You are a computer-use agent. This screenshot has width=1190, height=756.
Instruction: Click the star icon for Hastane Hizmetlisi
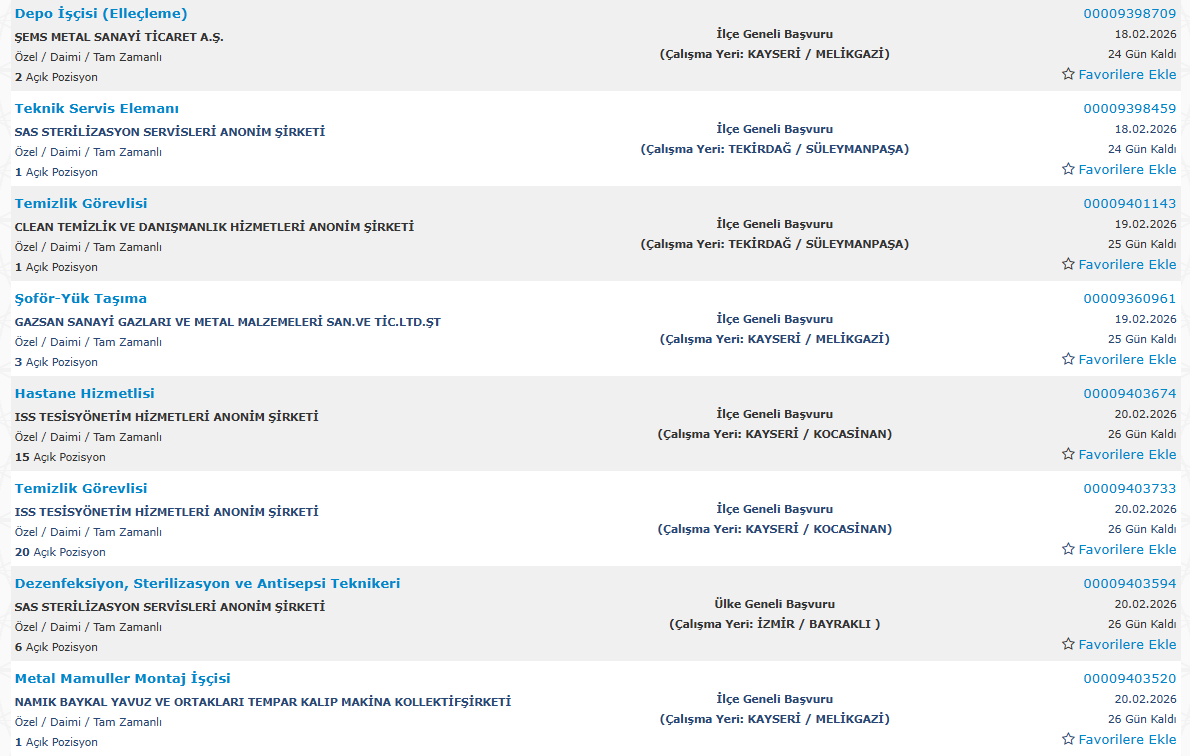1068,454
